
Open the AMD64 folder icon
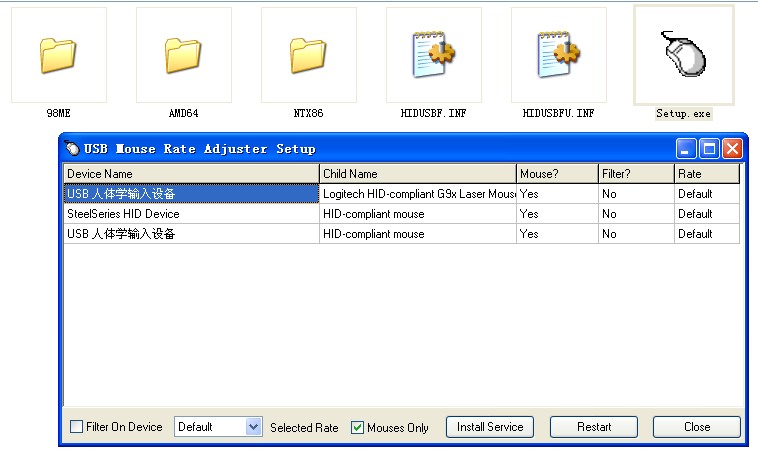tap(183, 55)
